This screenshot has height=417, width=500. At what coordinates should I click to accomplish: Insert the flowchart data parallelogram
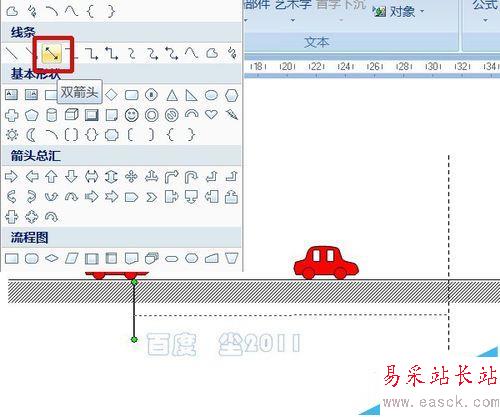click(x=72, y=258)
